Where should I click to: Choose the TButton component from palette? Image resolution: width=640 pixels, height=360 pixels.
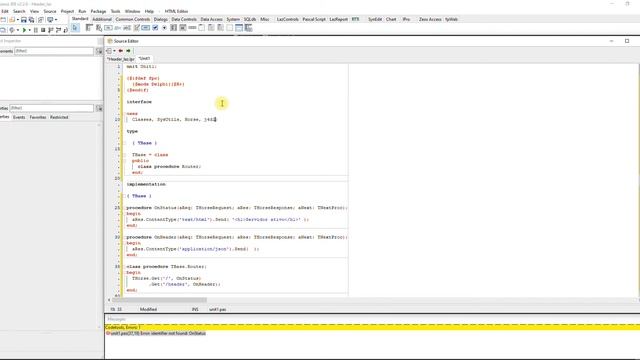(x=108, y=28)
